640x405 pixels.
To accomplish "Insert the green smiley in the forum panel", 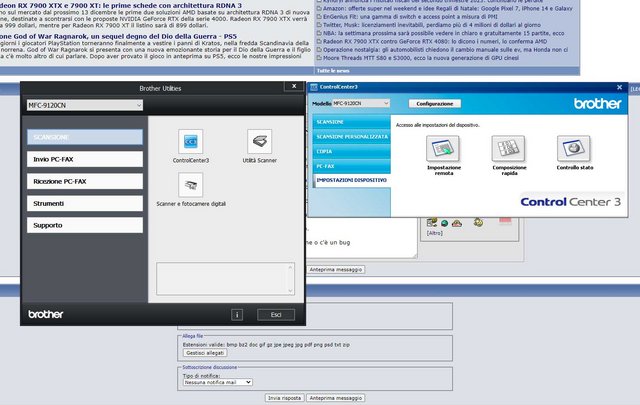I will click(444, 223).
